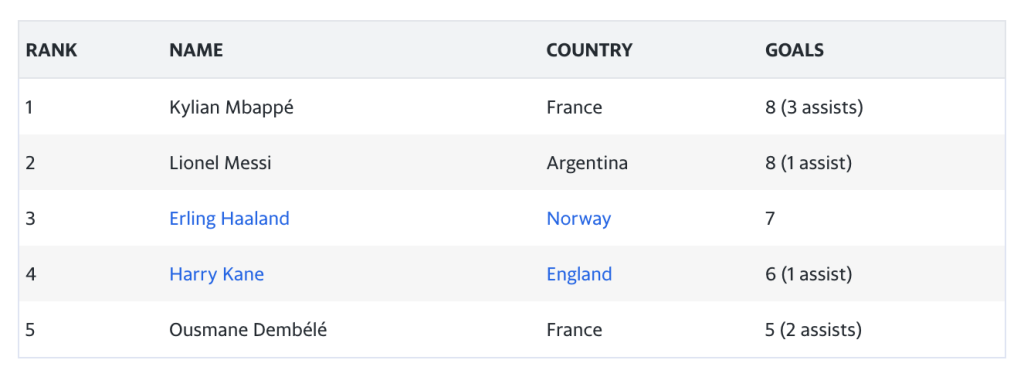The width and height of the screenshot is (1024, 377).
Task: Select the Lionel Messi name cell
Action: coord(220,163)
